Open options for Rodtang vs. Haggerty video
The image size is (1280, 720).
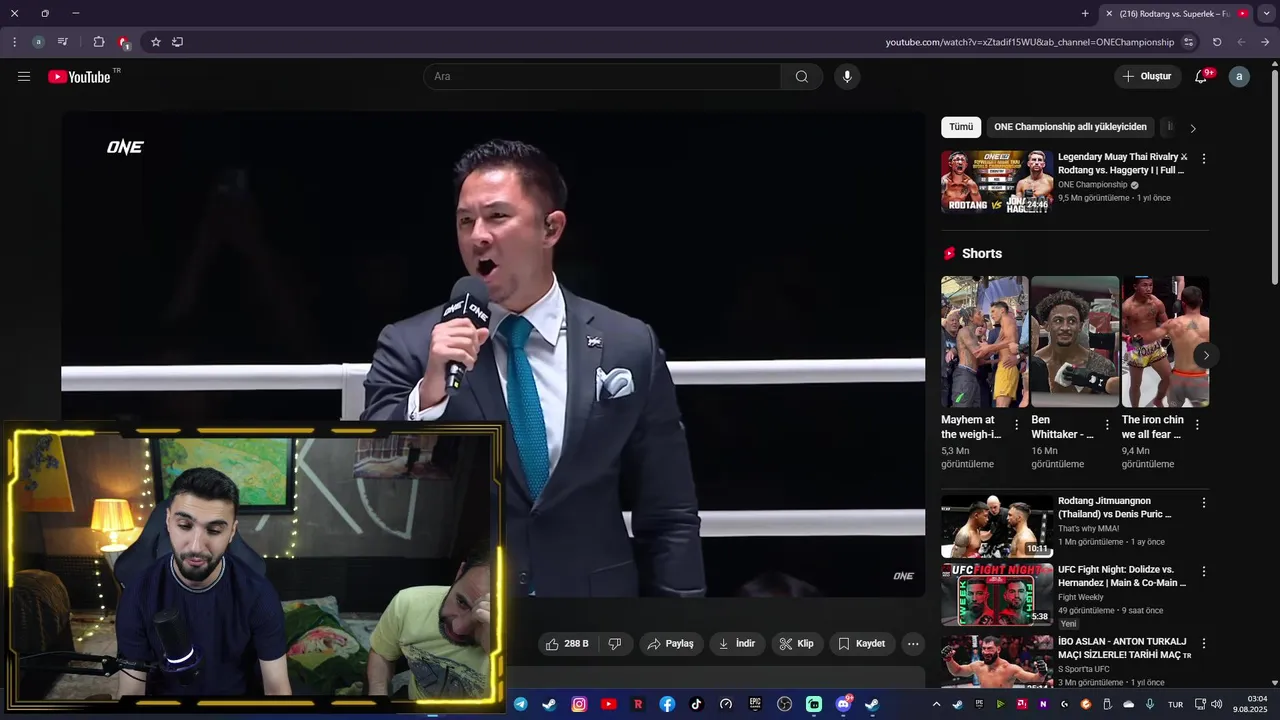[x=1203, y=159]
